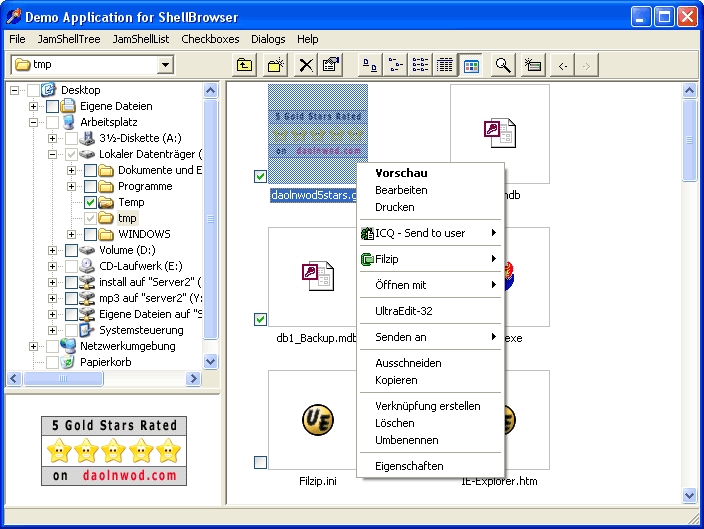Uncheck the db1_Backup.mdb file checkbox
The height and width of the screenshot is (529, 704).
pyautogui.click(x=260, y=319)
